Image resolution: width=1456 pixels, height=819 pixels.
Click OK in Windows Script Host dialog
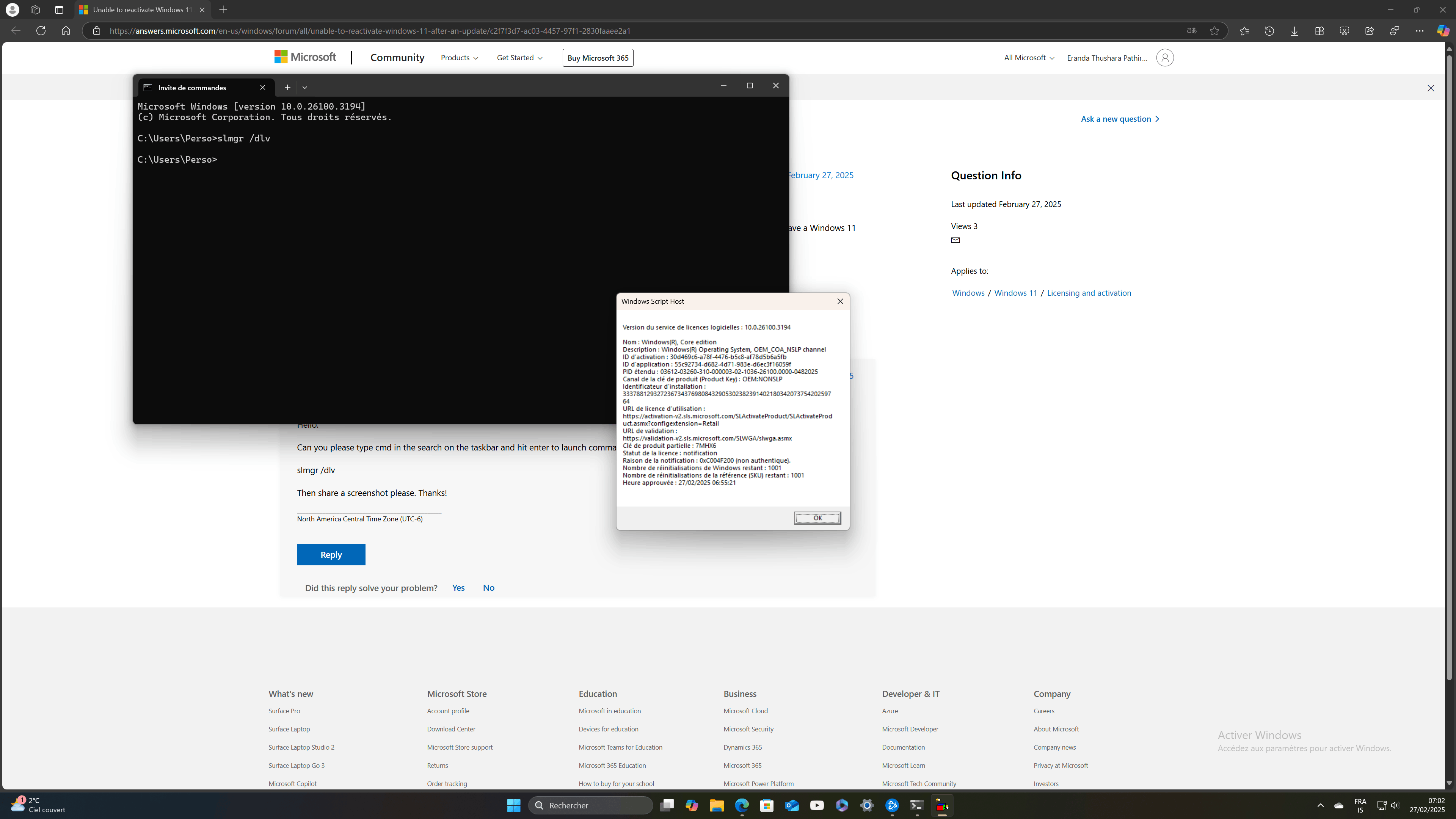[817, 518]
